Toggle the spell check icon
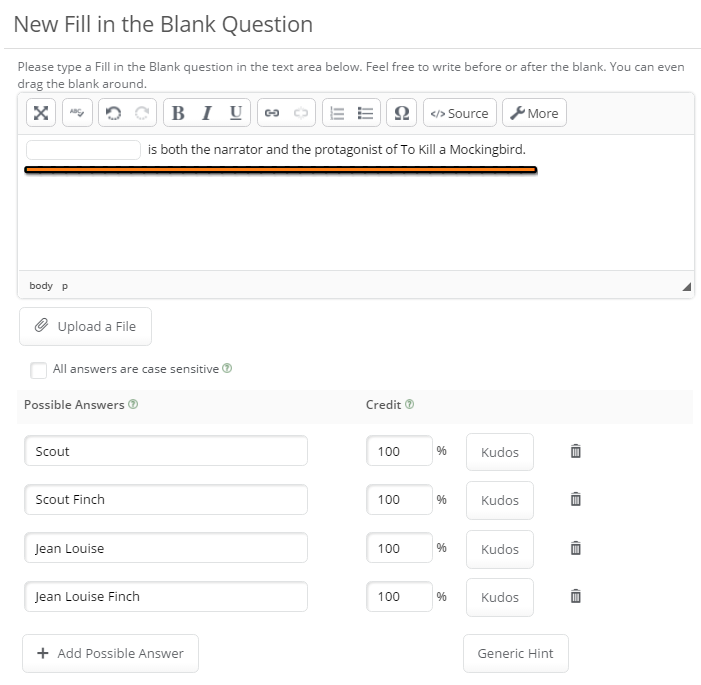 [x=76, y=113]
